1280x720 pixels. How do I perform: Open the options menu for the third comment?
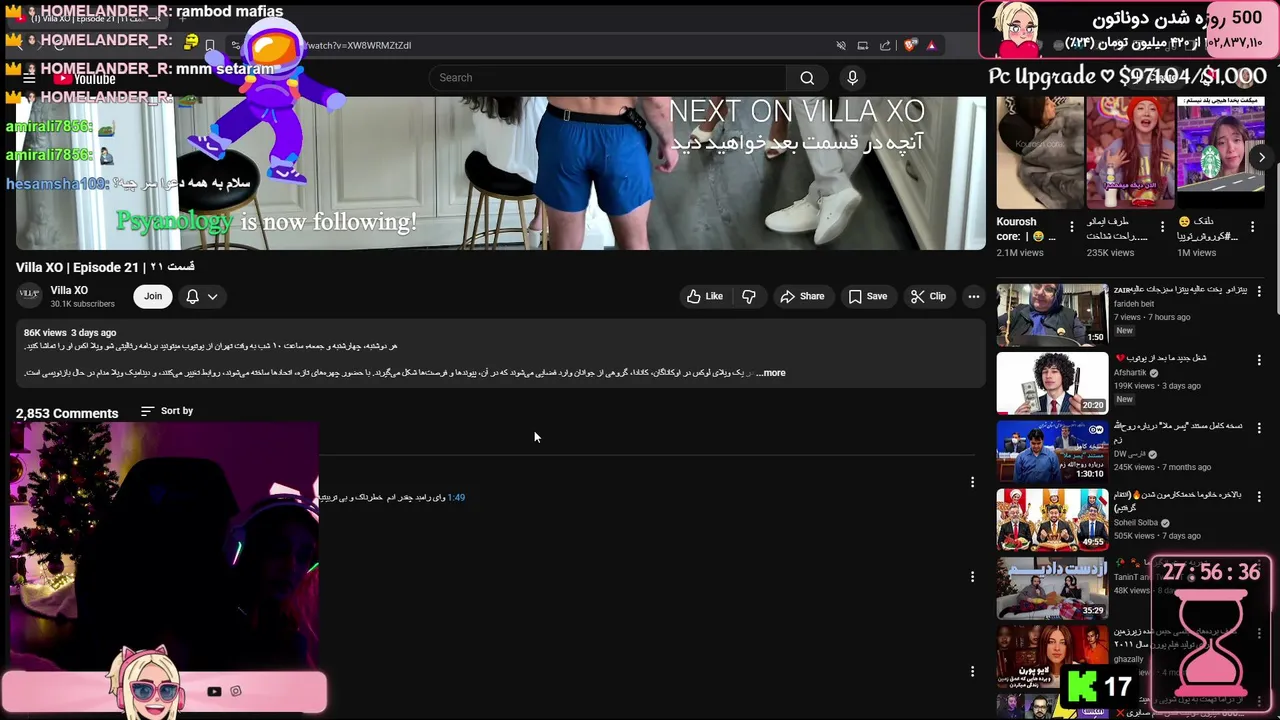coord(972,671)
